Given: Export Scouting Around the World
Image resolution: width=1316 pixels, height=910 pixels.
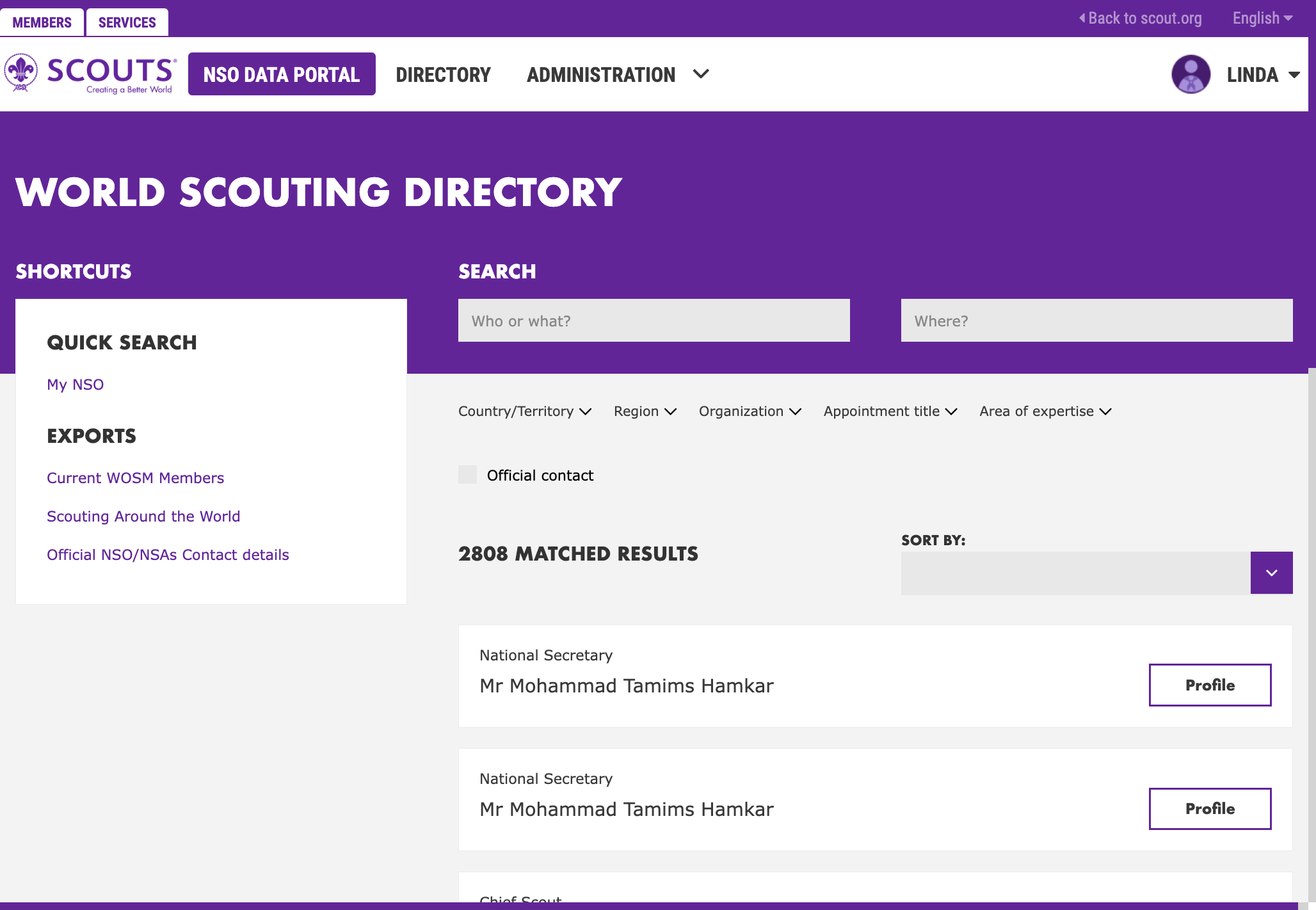Looking at the screenshot, I should point(143,516).
